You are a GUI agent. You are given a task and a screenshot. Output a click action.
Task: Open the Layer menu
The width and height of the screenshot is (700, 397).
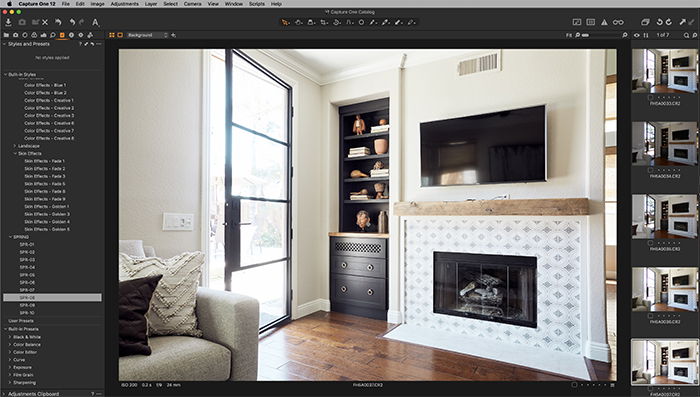pos(151,4)
